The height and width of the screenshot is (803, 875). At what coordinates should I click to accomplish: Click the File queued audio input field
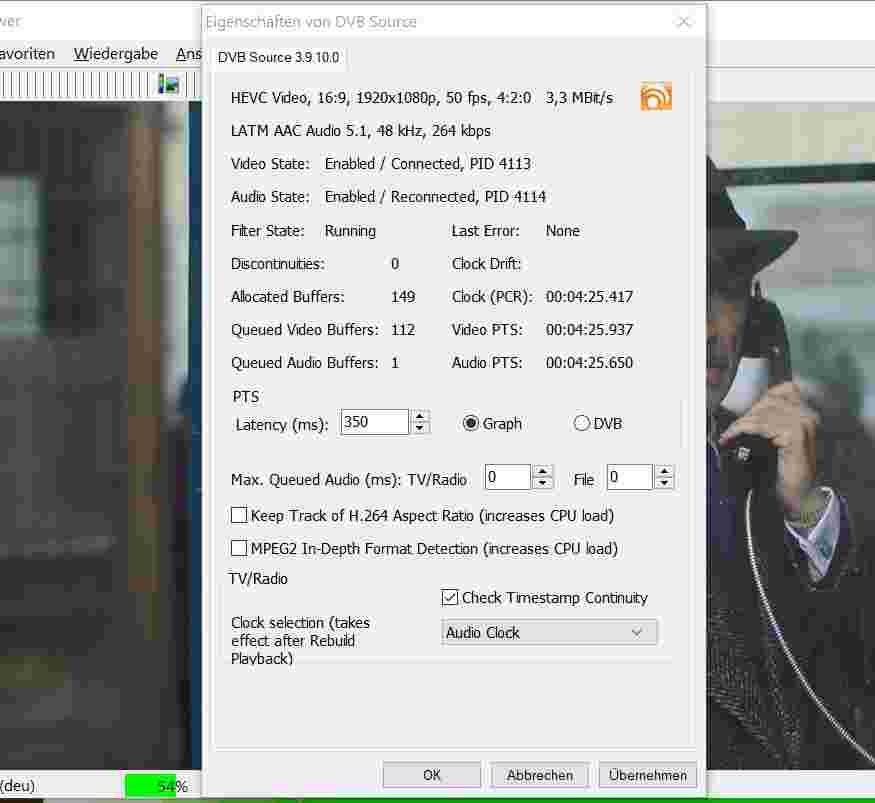coord(629,477)
